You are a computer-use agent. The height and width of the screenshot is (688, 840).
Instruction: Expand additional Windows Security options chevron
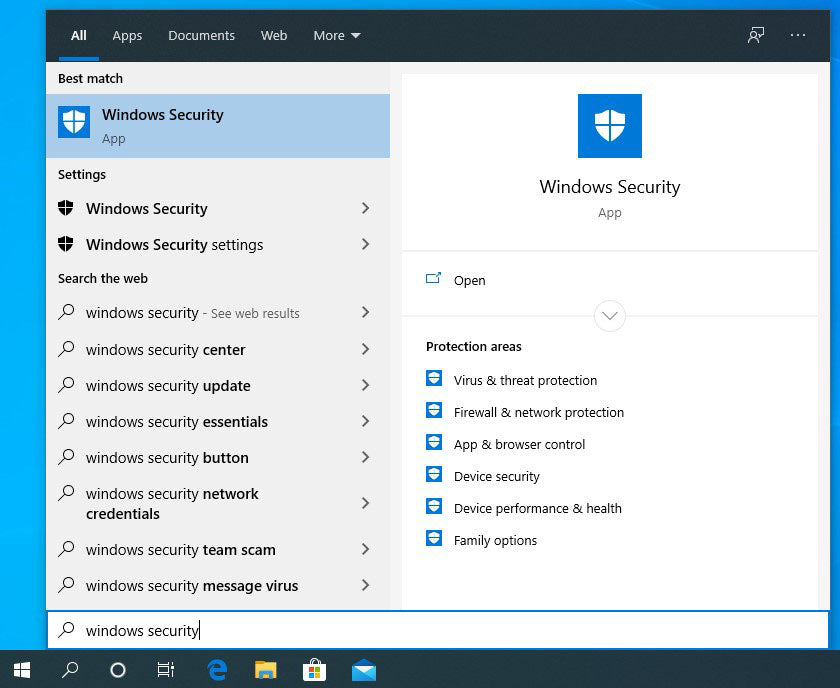[x=609, y=315]
